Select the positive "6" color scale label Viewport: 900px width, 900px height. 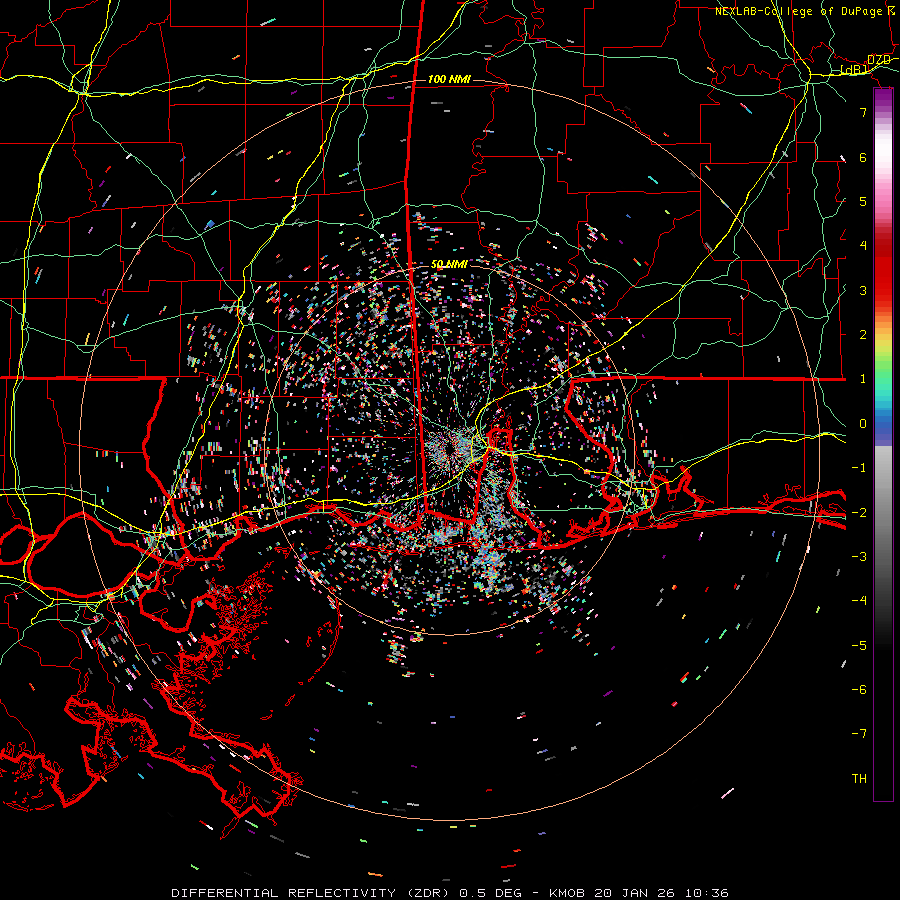point(863,157)
